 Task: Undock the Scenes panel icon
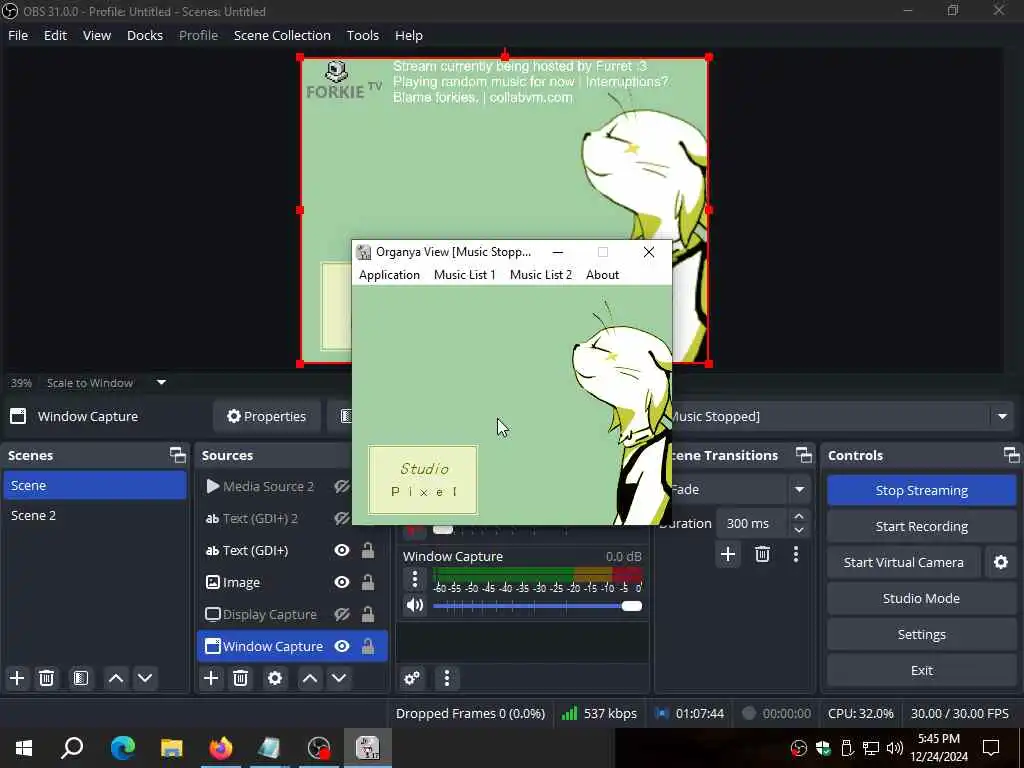click(177, 455)
